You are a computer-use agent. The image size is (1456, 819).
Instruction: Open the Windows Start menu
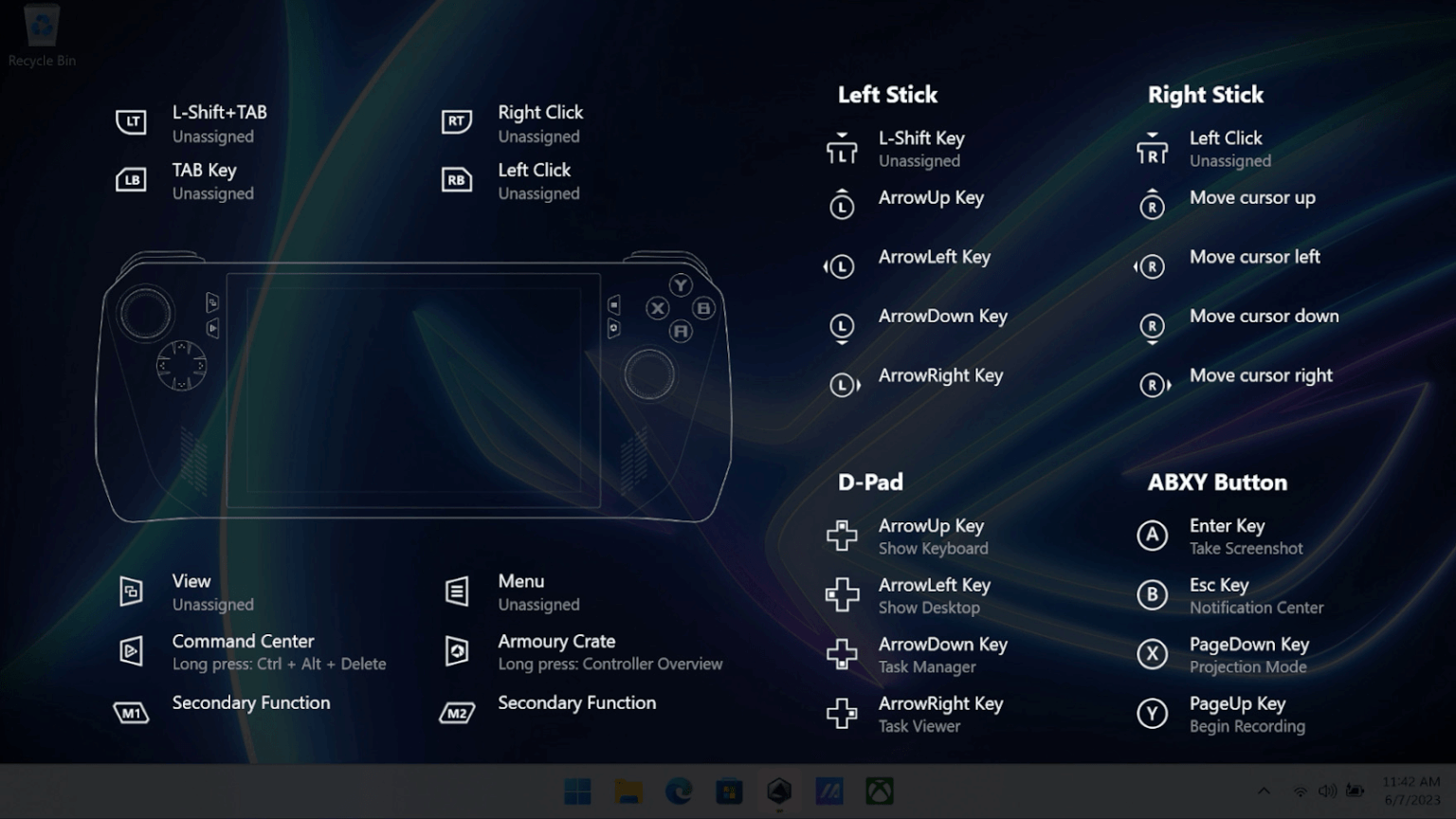[x=577, y=791]
